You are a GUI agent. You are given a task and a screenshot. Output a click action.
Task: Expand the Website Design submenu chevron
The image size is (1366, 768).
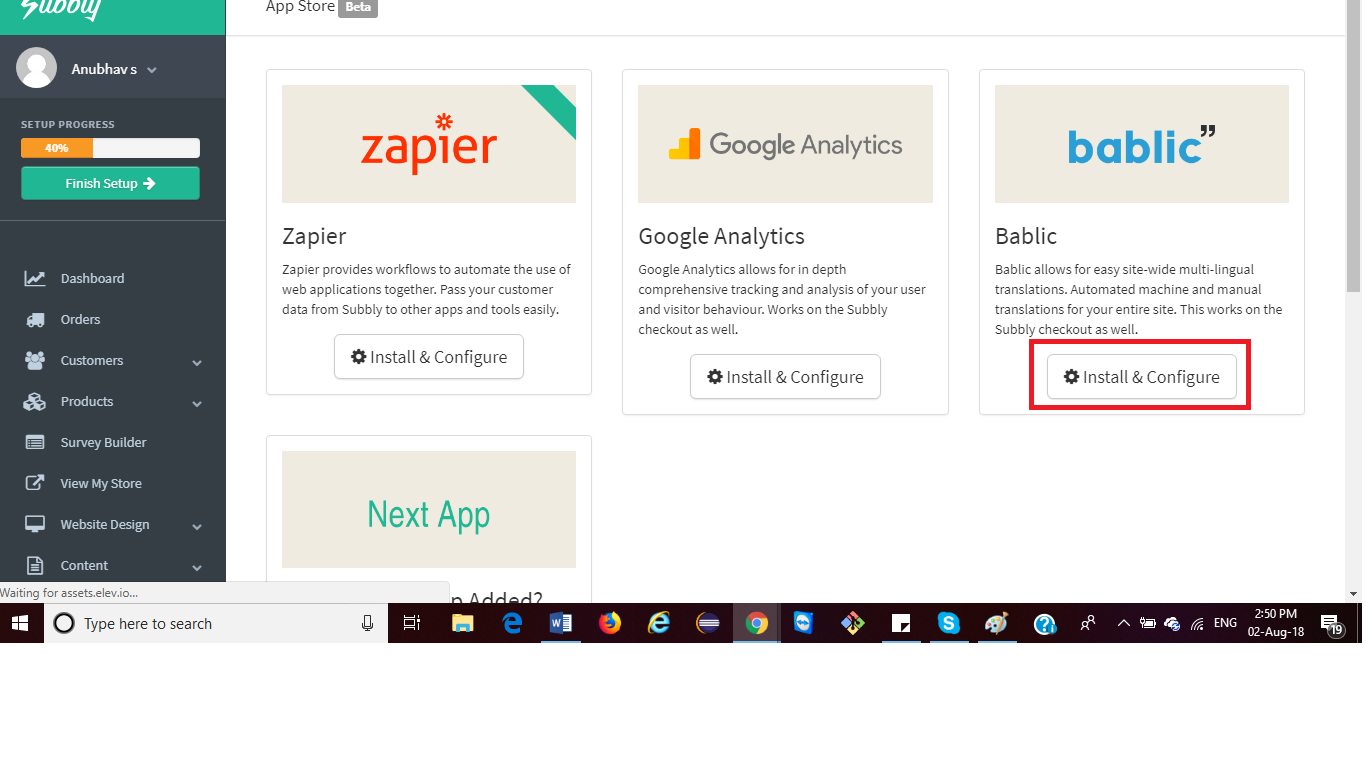(197, 527)
